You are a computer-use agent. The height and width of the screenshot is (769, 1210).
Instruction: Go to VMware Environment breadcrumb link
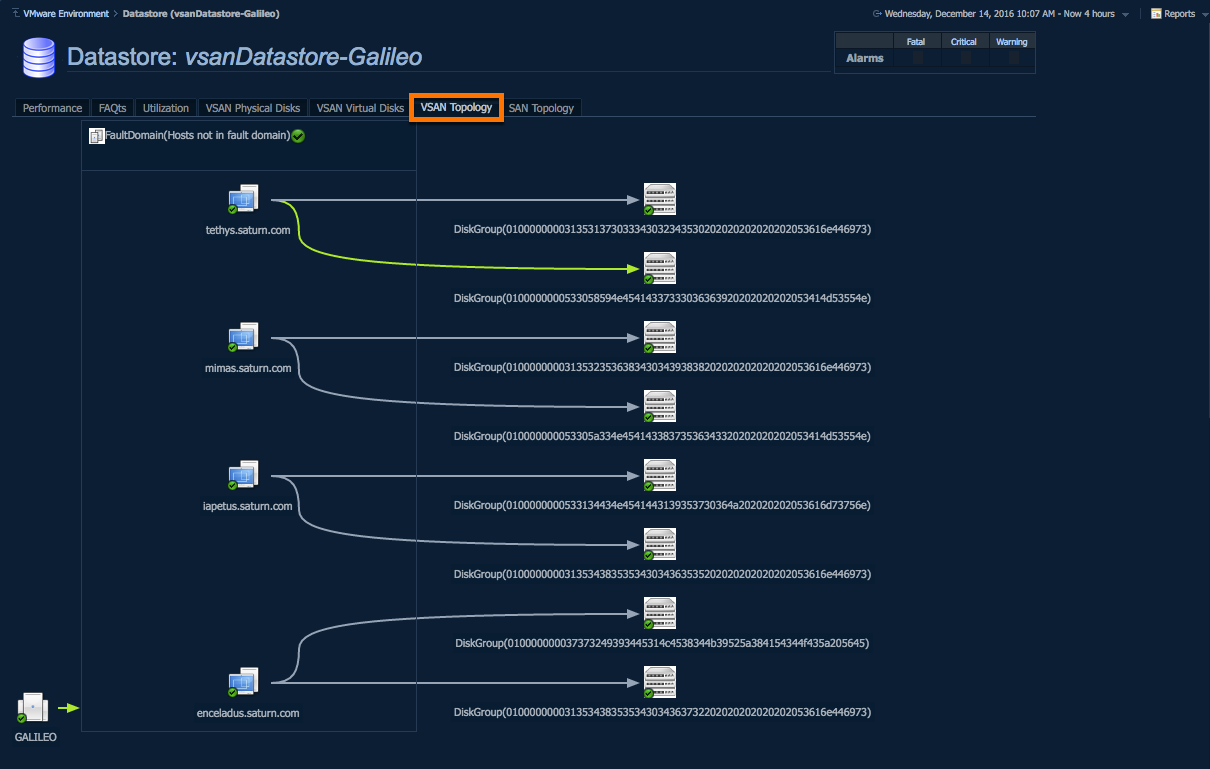point(66,14)
